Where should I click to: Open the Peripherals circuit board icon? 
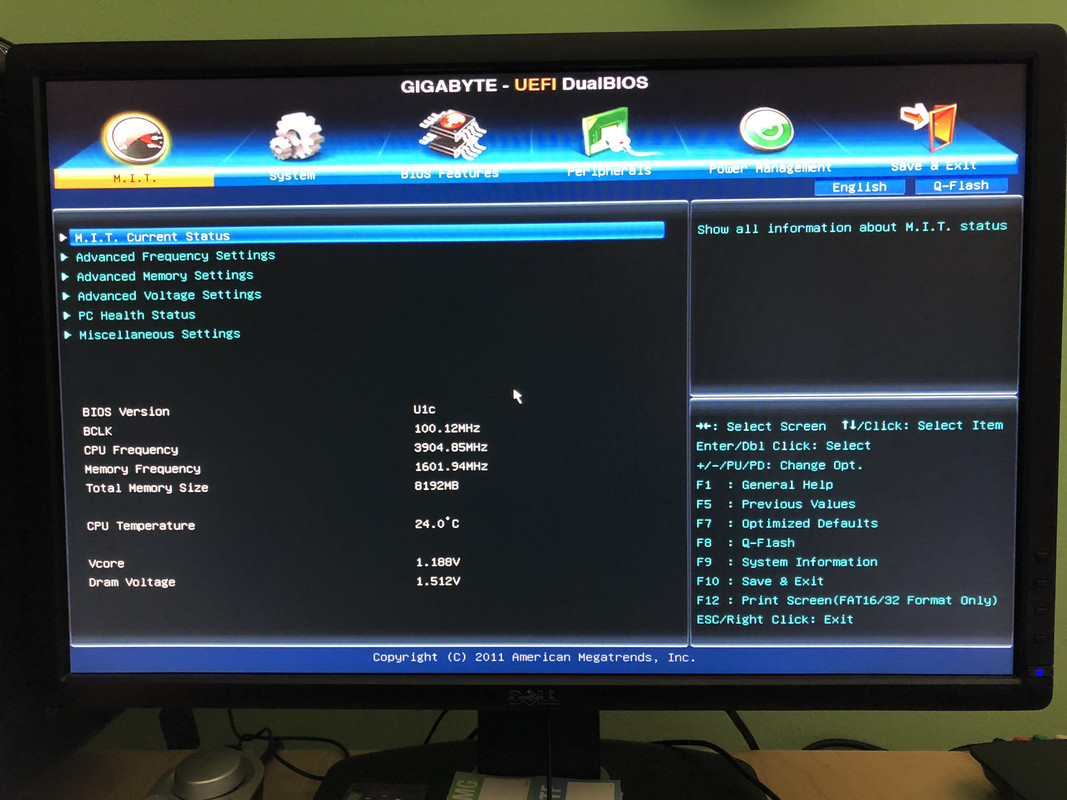pos(608,133)
